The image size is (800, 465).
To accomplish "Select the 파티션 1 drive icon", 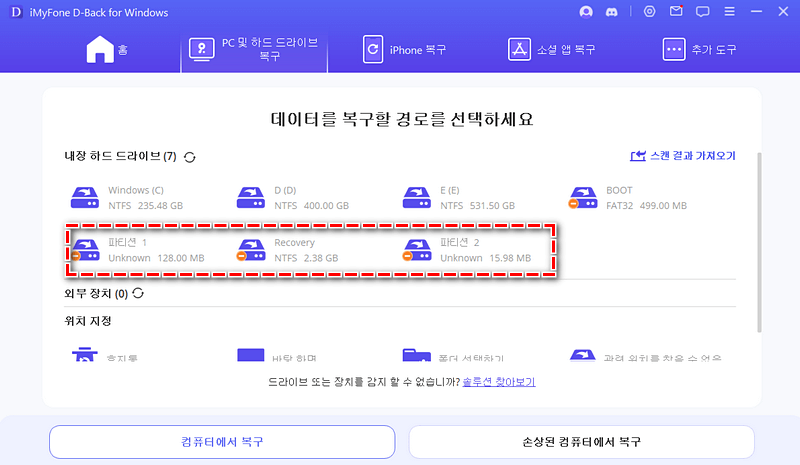I will pyautogui.click(x=85, y=250).
